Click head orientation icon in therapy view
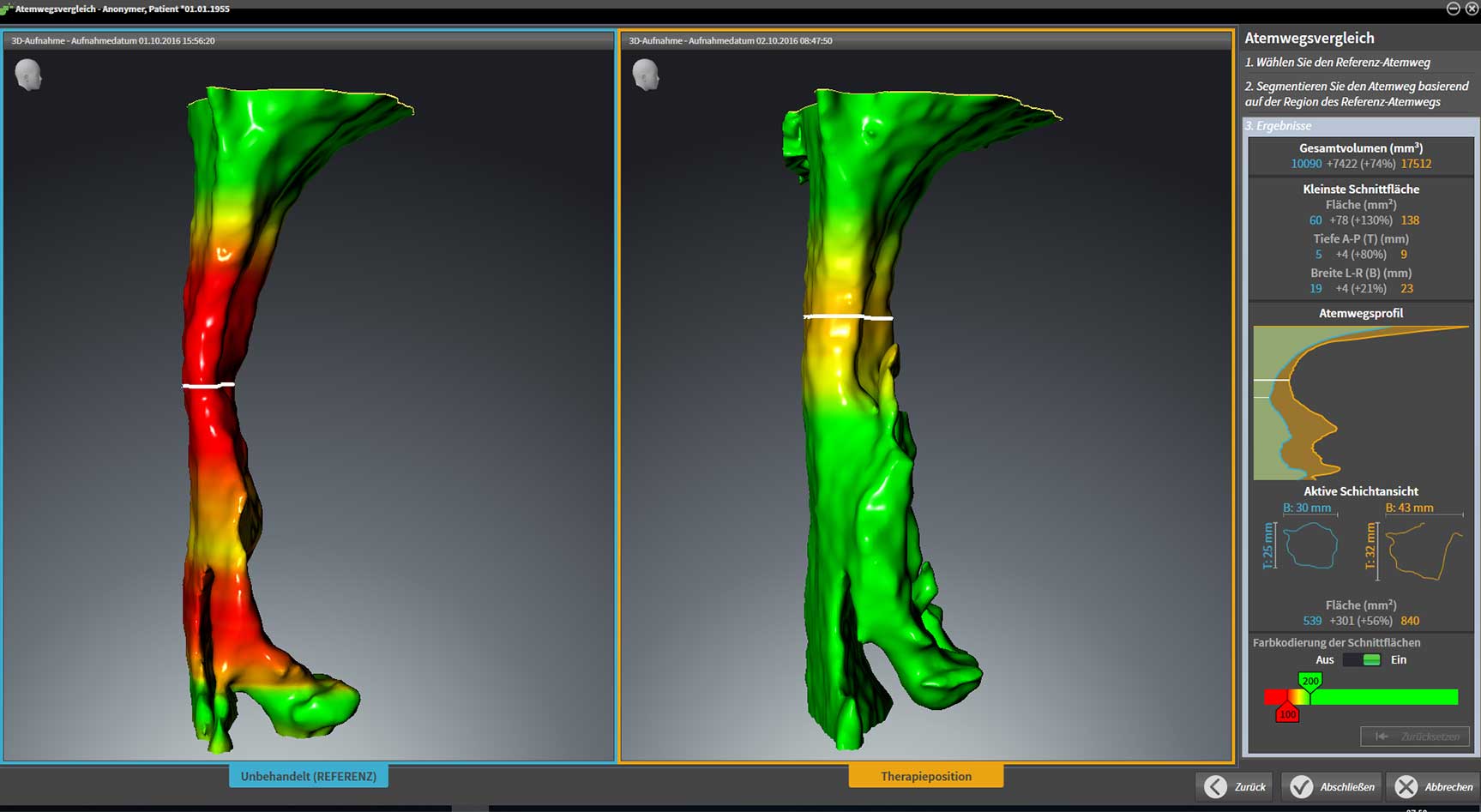The width and height of the screenshot is (1481, 812). point(646,75)
